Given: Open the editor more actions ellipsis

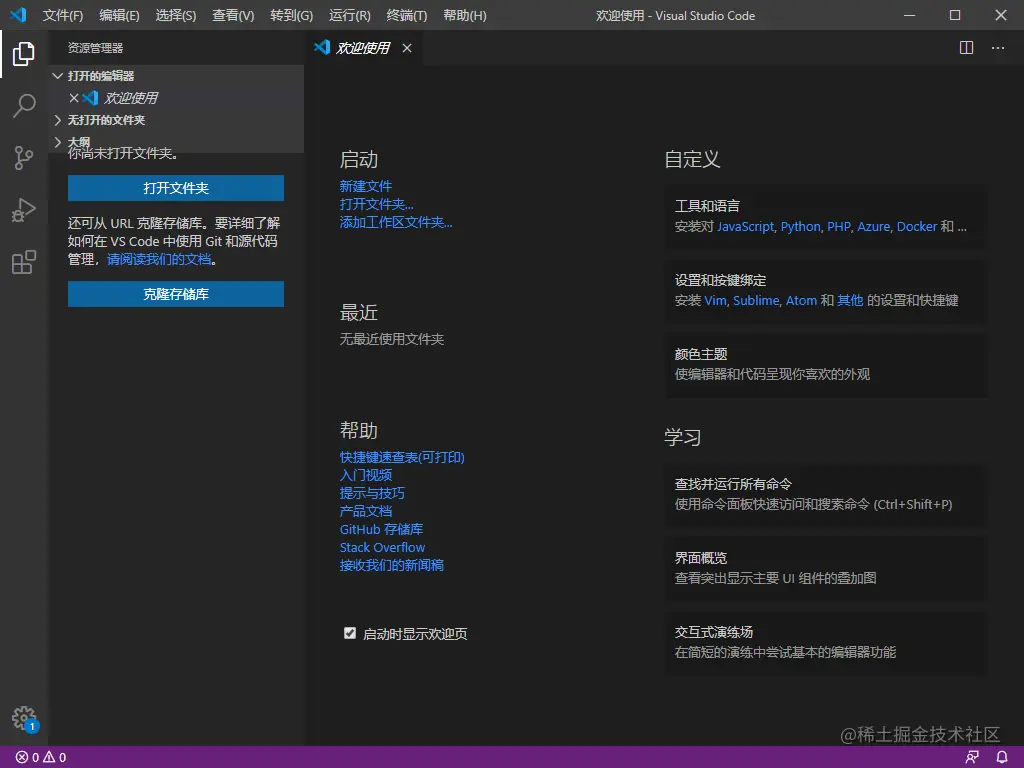Looking at the screenshot, I should click(998, 48).
